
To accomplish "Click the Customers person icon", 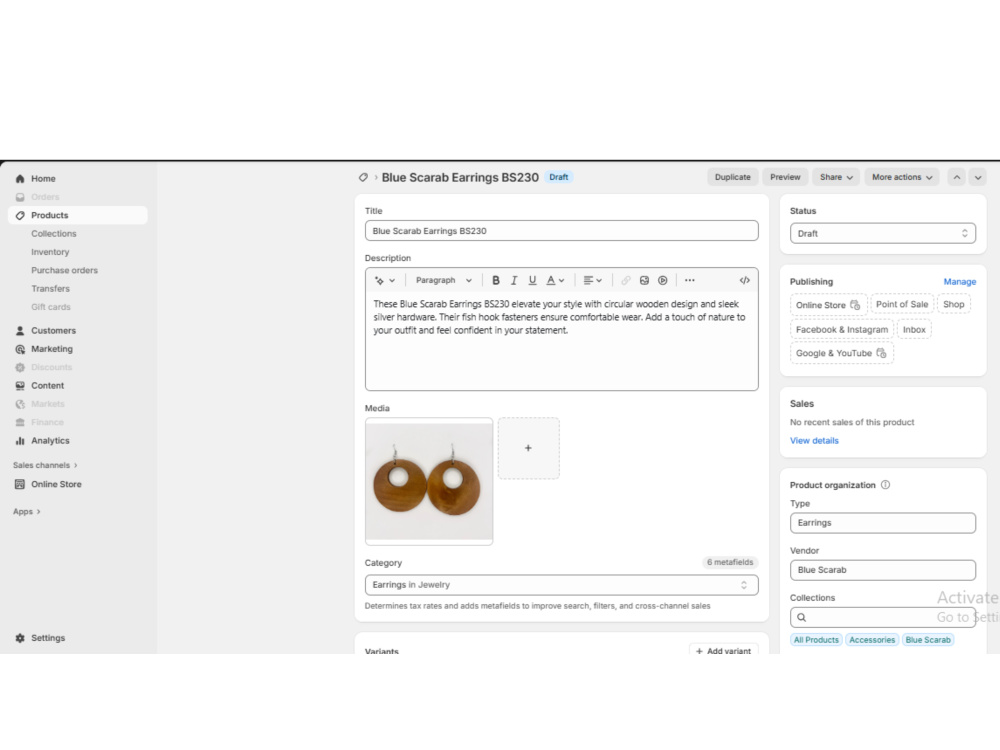I will tap(20, 330).
